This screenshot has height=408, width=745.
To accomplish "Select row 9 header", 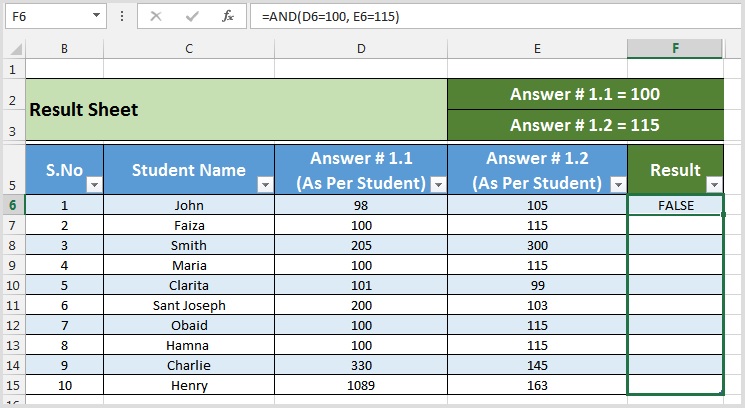I will click(x=13, y=265).
